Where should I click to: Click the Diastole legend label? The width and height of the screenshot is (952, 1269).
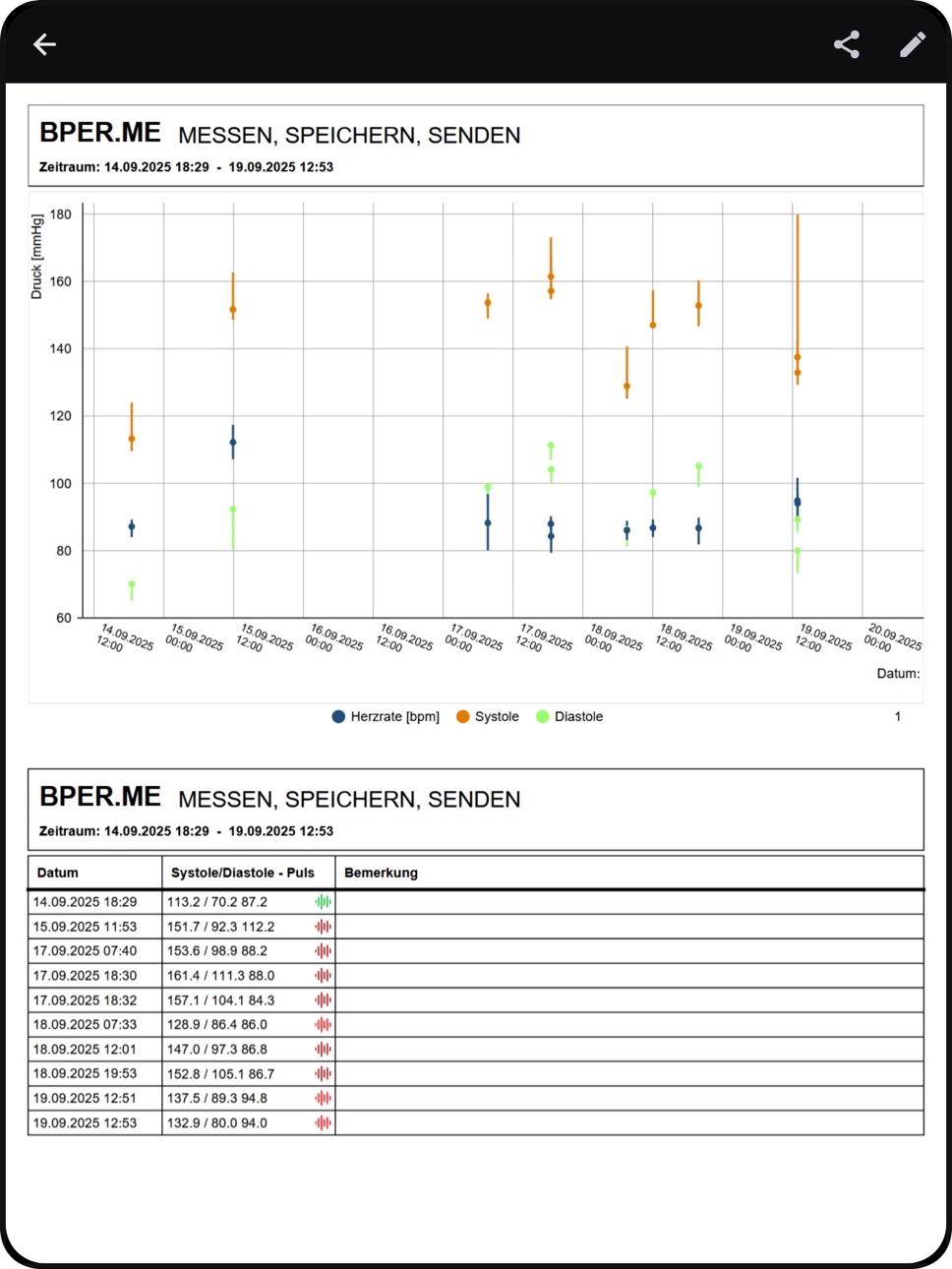click(x=578, y=717)
